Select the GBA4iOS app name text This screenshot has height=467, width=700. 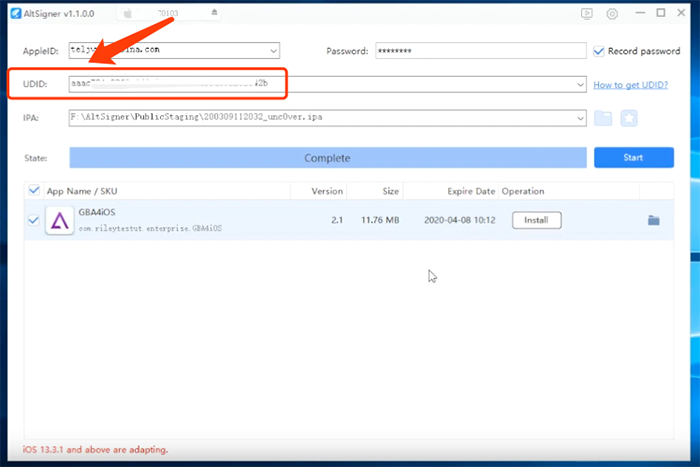97,212
